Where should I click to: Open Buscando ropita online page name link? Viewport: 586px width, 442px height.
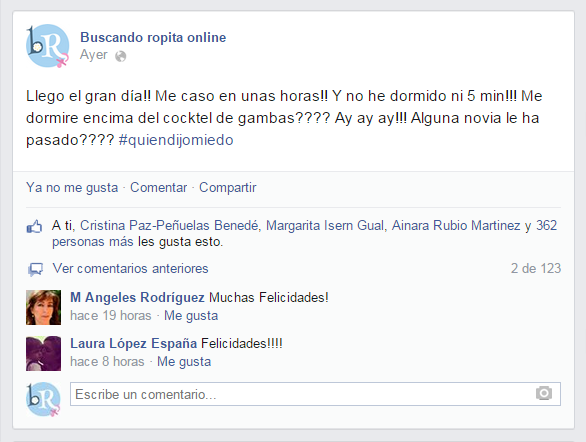pos(153,38)
